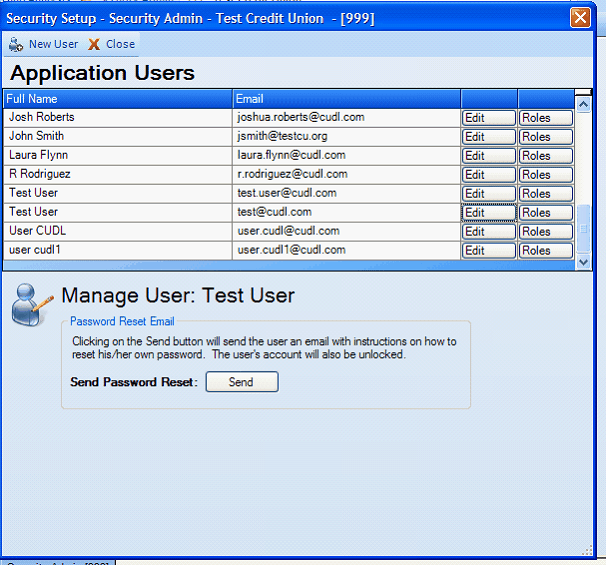Edit the Laura Flynn user

489,156
